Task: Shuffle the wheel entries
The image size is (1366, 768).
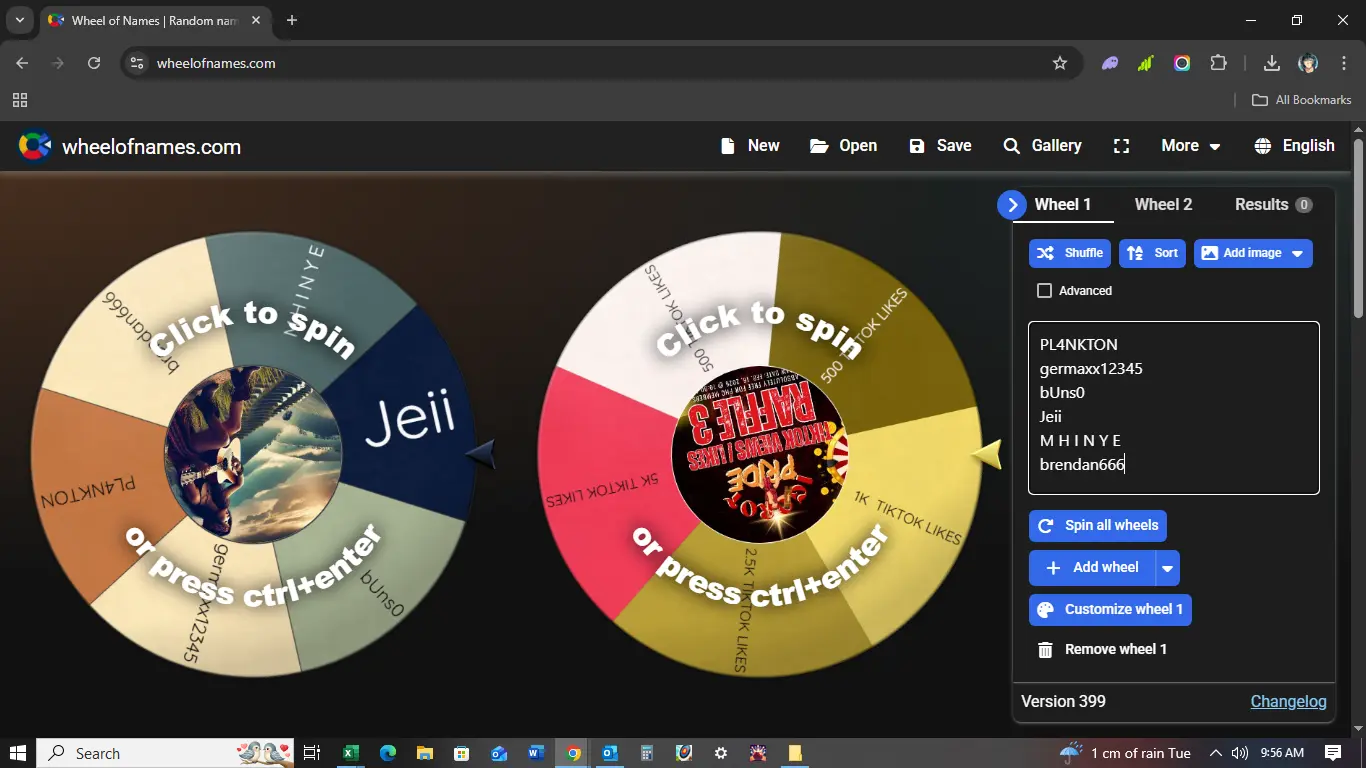Action: 1070,253
